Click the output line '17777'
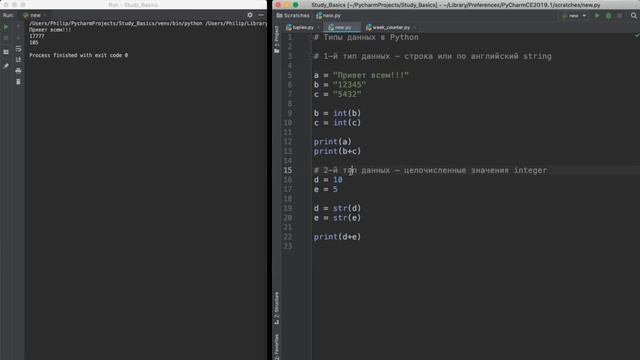This screenshot has width=640, height=360. pos(37,36)
